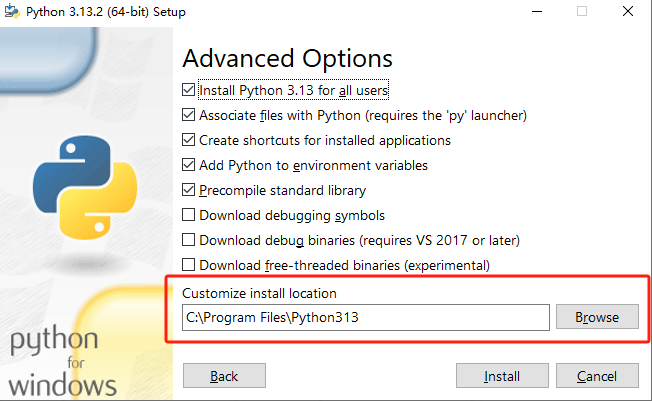652x401 pixels.
Task: Toggle Add Python to environment variables
Action: tap(188, 165)
